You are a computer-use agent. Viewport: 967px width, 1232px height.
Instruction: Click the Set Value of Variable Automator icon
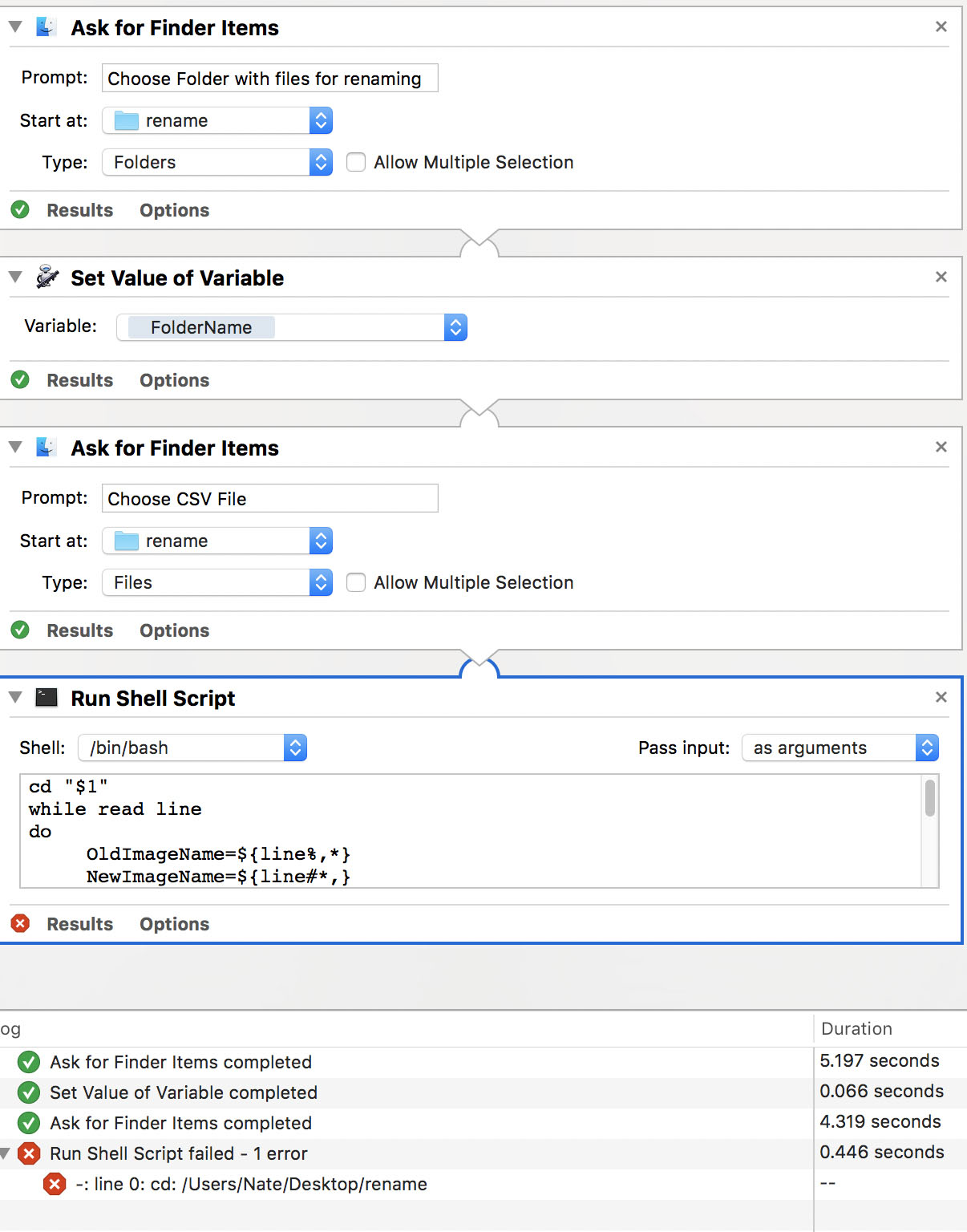pyautogui.click(x=47, y=278)
